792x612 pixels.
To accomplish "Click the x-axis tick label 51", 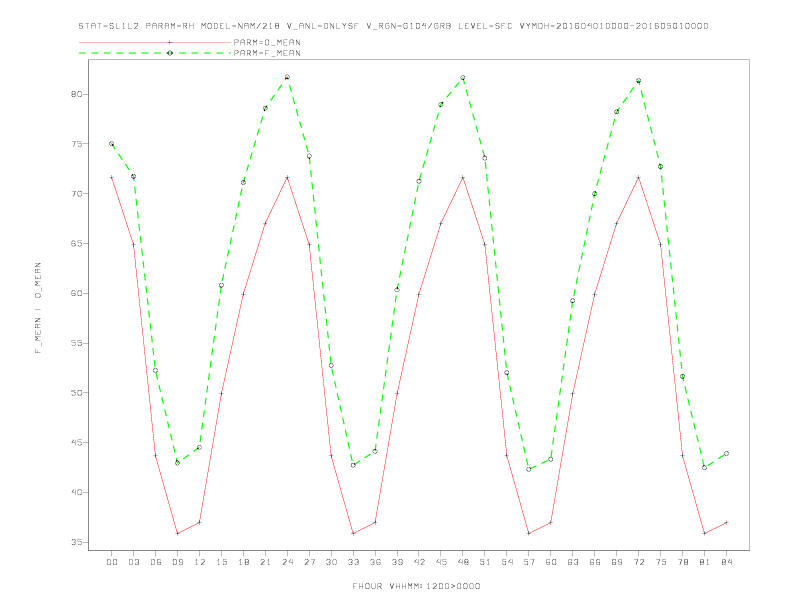I will point(485,562).
